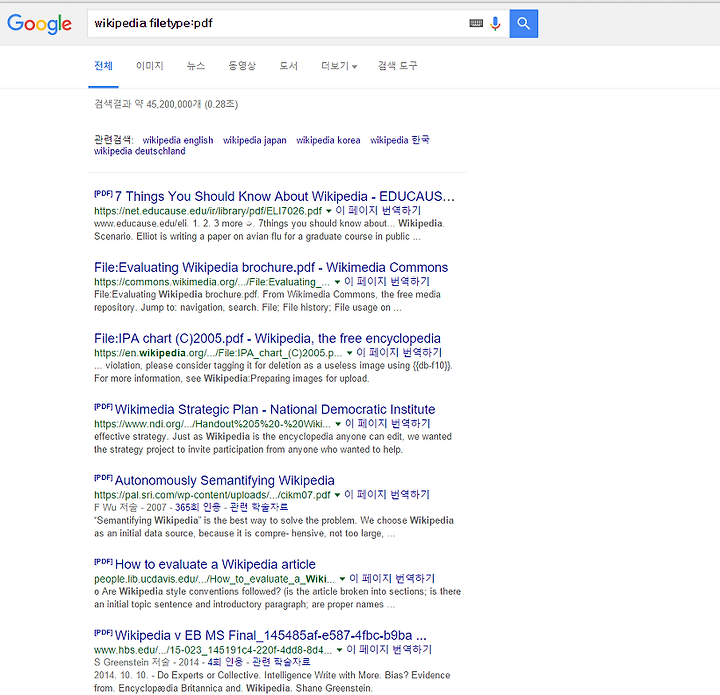
Task: Open 검색 도구 search tools
Action: [398, 66]
